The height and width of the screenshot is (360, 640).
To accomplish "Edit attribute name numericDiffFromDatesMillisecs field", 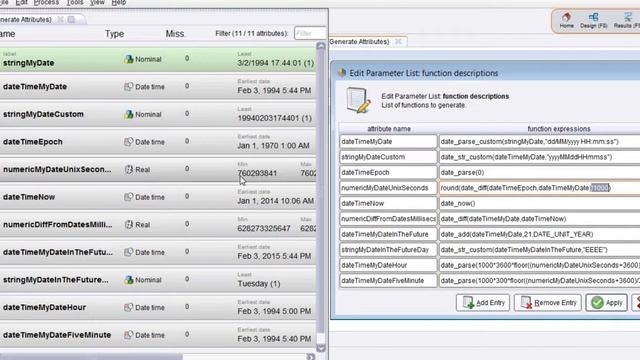I will point(388,219).
